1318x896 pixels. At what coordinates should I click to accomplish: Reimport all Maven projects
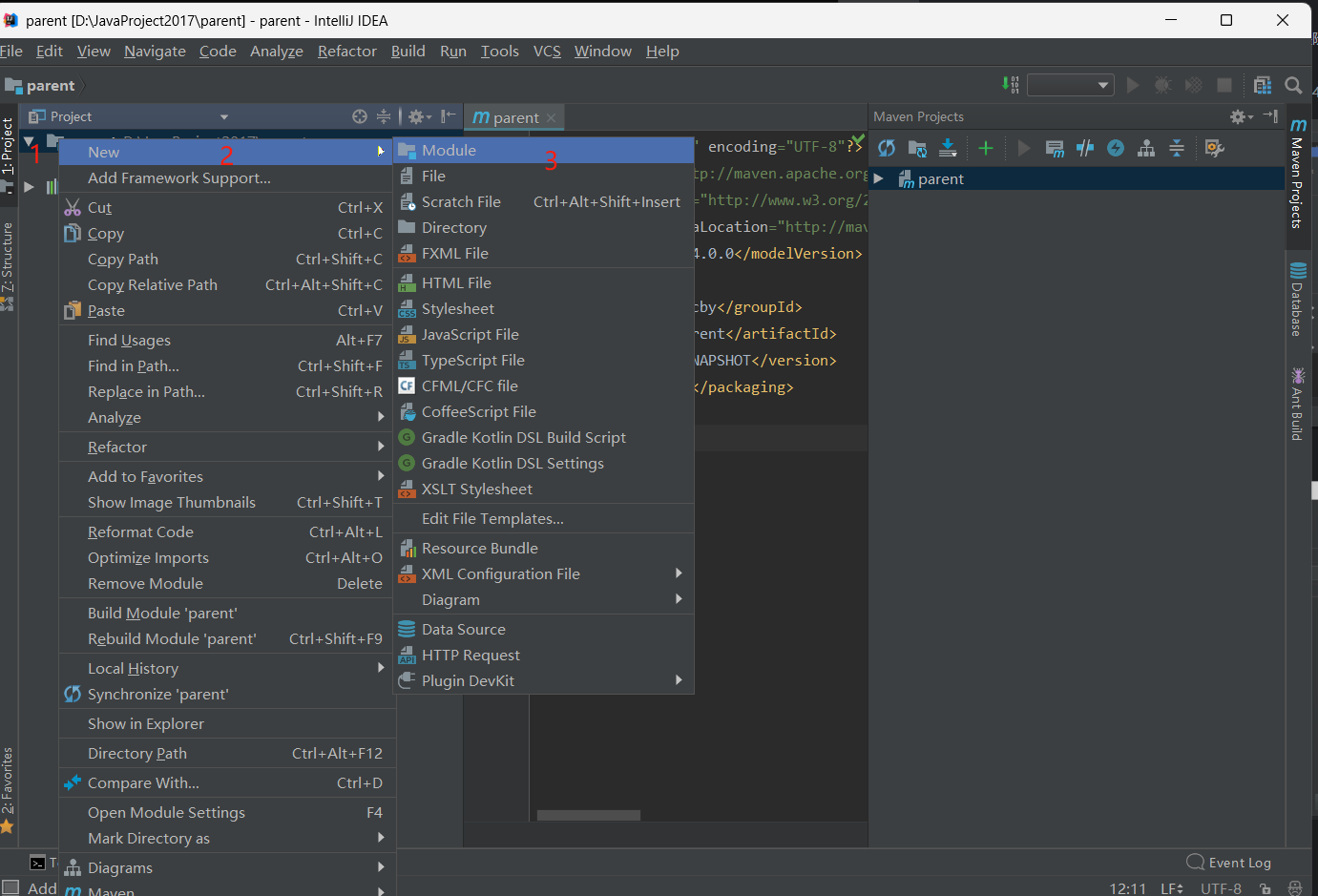(887, 148)
